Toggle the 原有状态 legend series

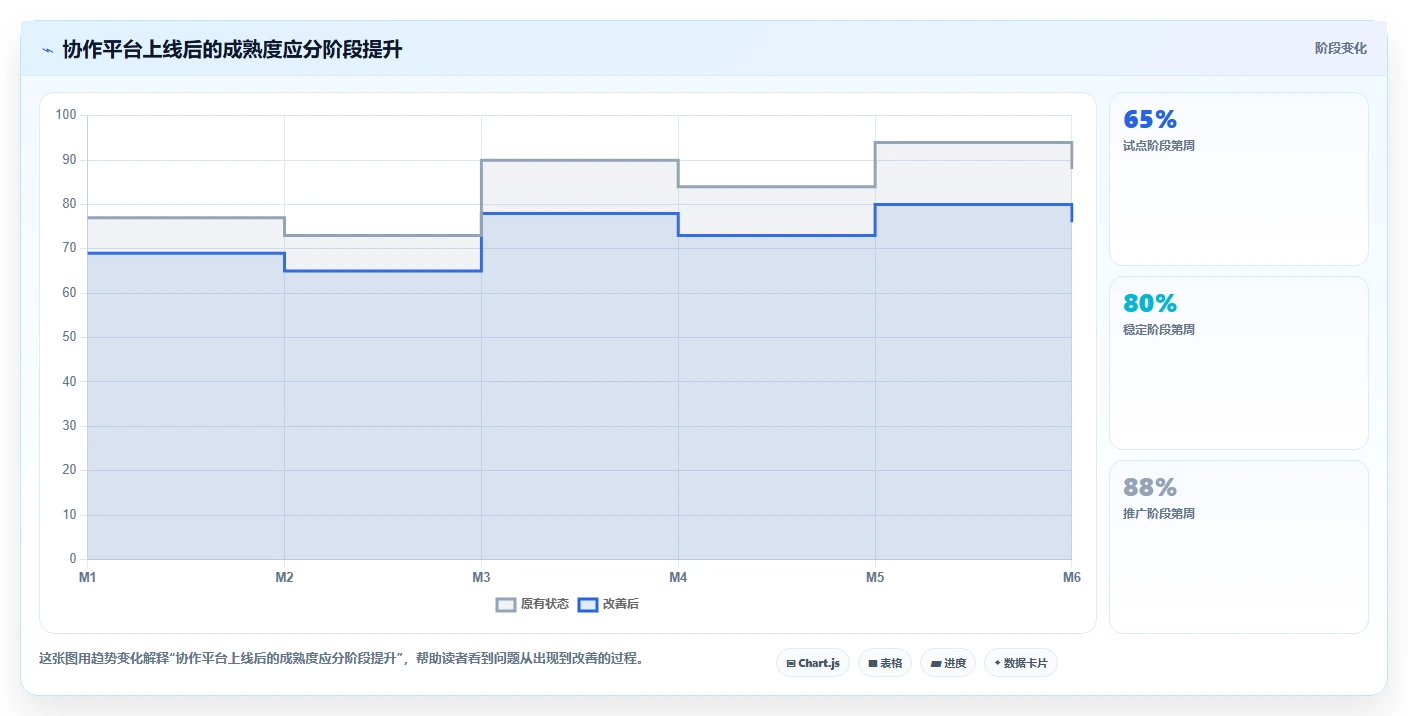(x=533, y=604)
